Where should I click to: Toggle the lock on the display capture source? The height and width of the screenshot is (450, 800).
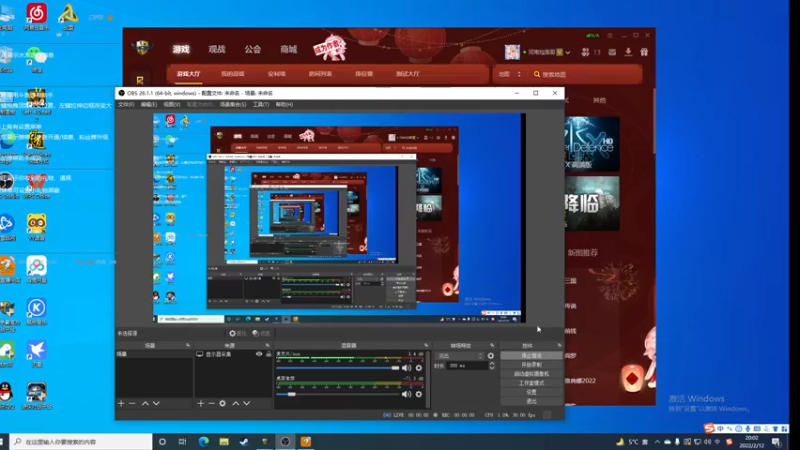(268, 354)
